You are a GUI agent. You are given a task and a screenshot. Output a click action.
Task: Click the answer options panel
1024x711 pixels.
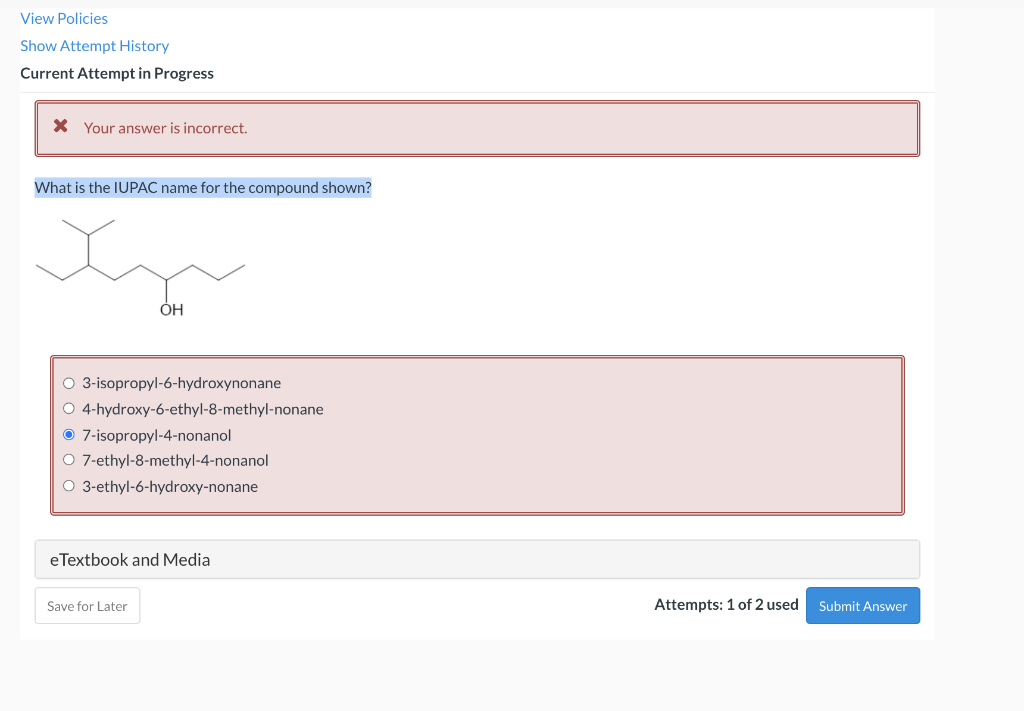[478, 435]
